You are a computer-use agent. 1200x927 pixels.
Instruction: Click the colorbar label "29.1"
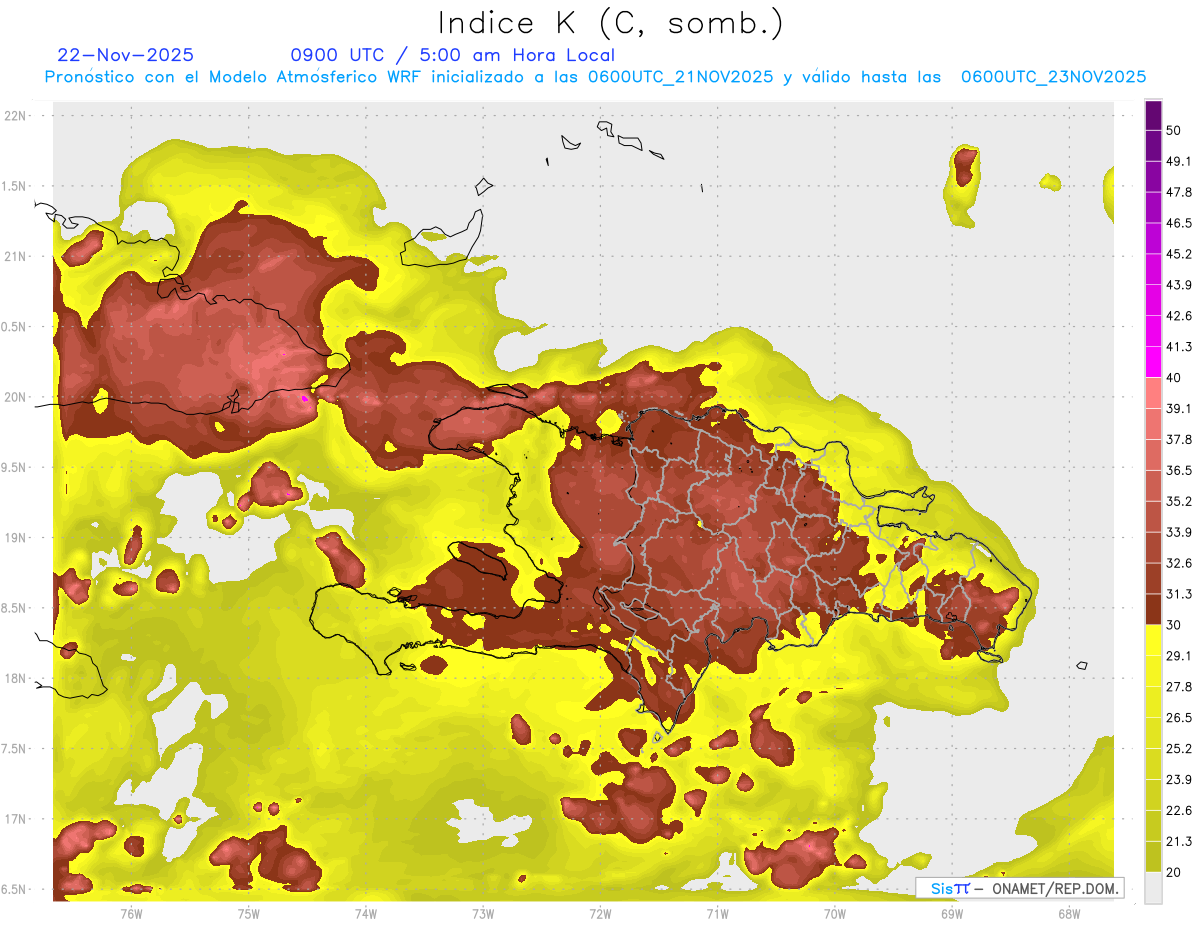point(1178,656)
